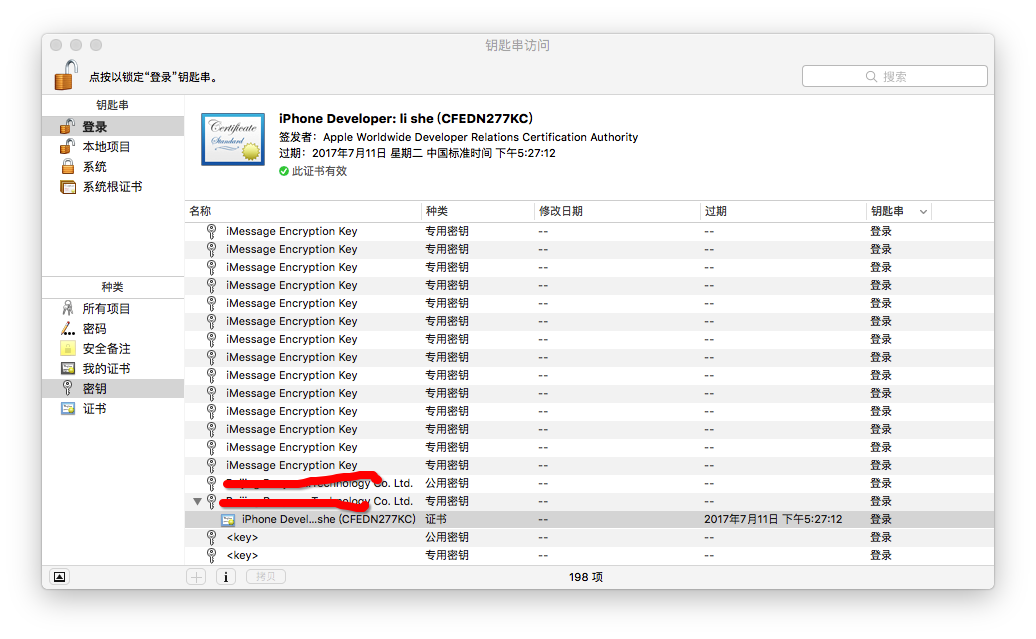Show the 所有项目 category
This screenshot has width=1036, height=639.
click(113, 309)
